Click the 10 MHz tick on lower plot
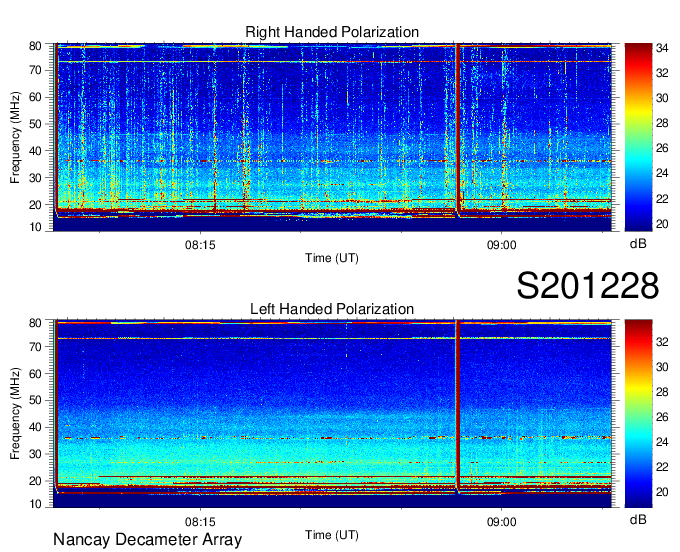The width and height of the screenshot is (680, 552). (35, 504)
